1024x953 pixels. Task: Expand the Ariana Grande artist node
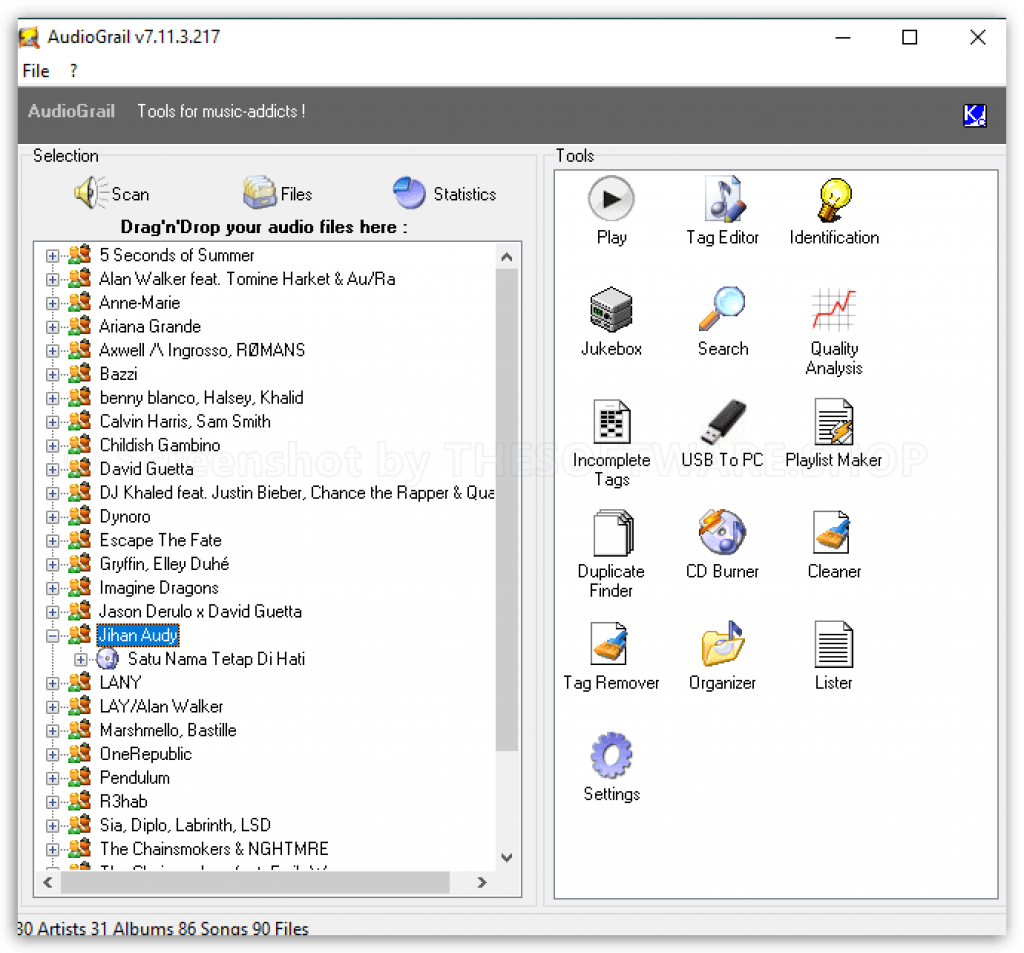click(52, 327)
